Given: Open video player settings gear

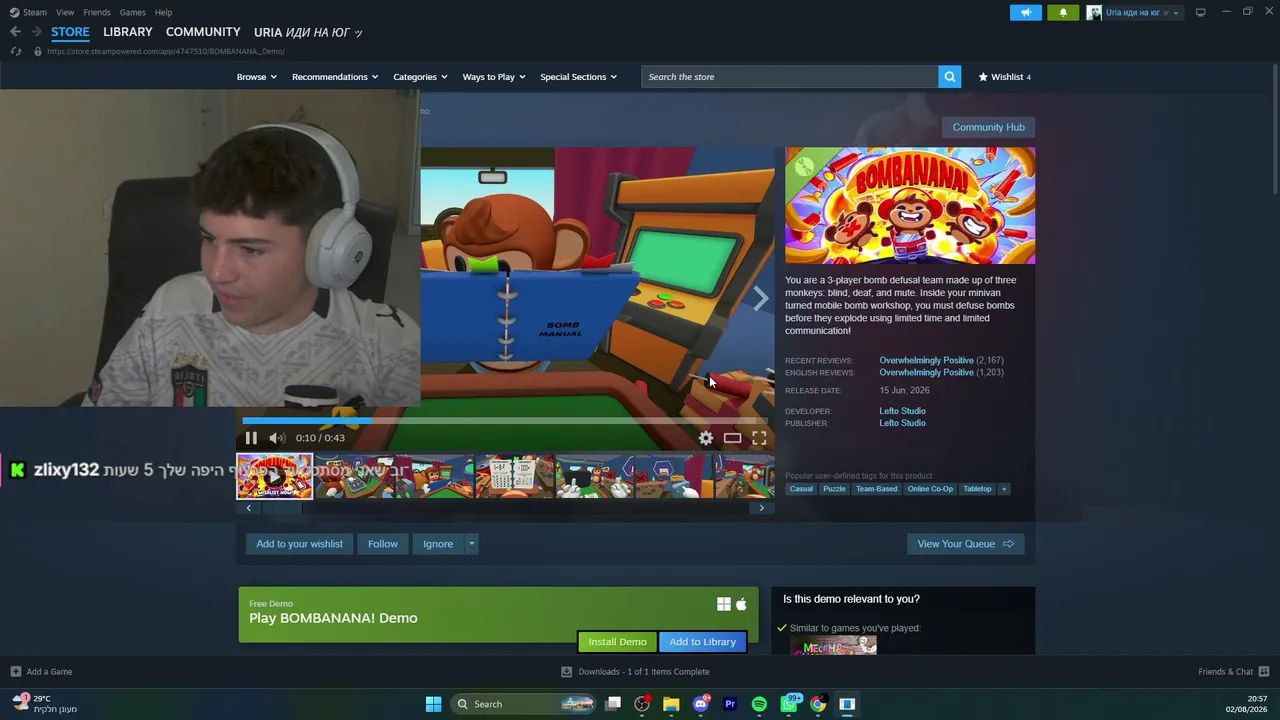Looking at the screenshot, I should coord(706,438).
